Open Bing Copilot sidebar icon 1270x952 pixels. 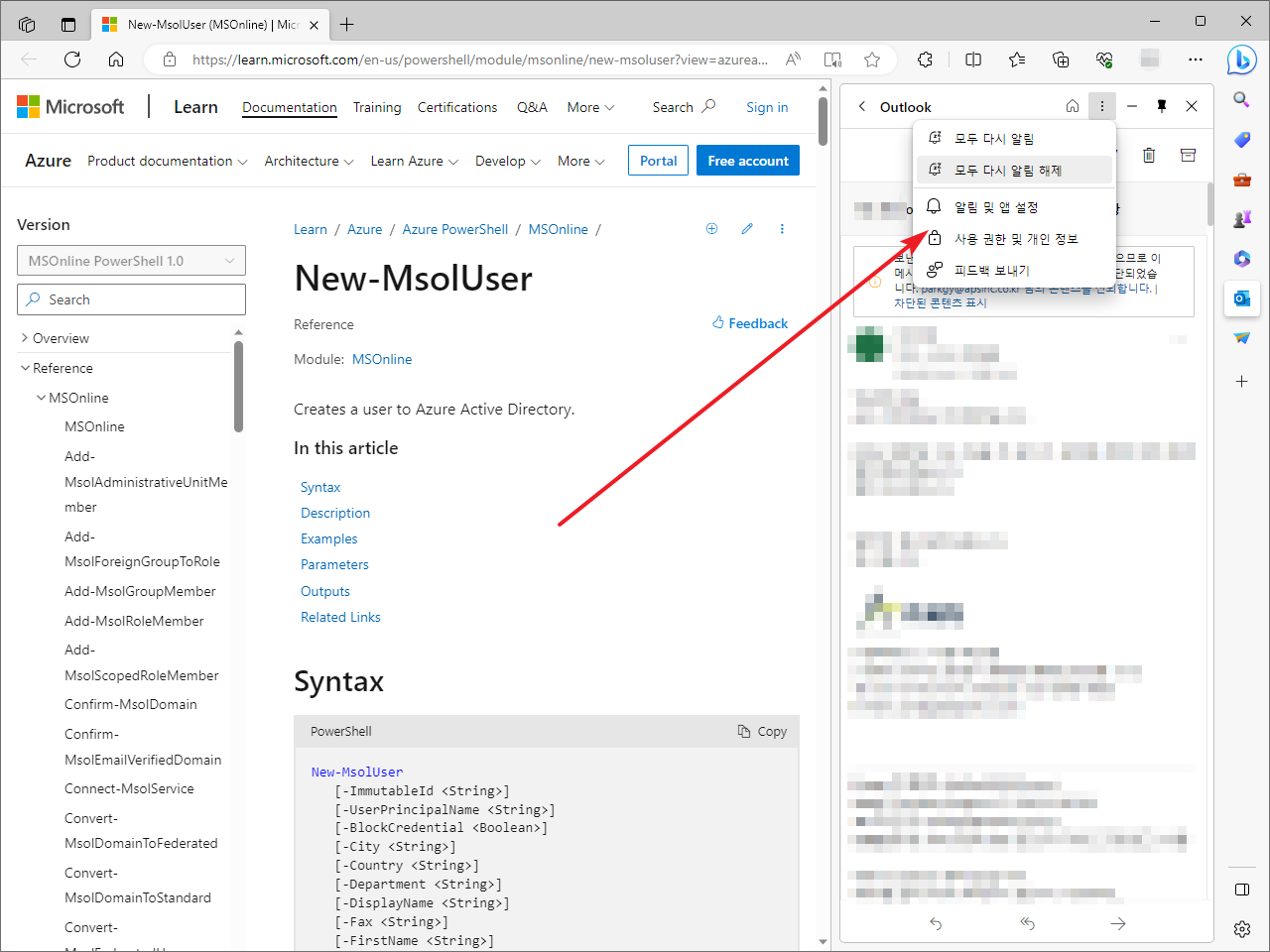point(1241,60)
